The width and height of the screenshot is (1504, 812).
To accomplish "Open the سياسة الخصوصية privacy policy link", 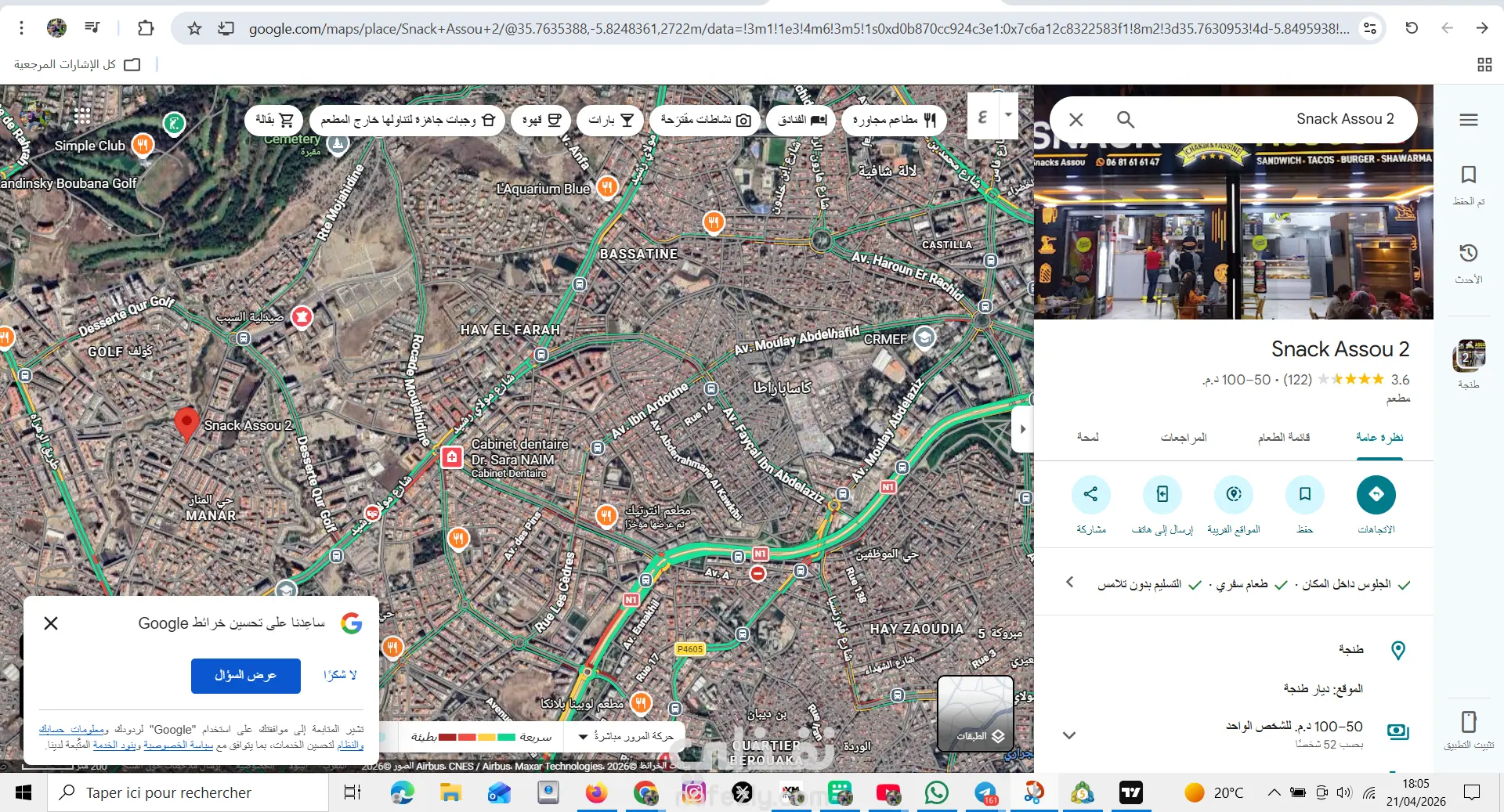I will tap(179, 745).
